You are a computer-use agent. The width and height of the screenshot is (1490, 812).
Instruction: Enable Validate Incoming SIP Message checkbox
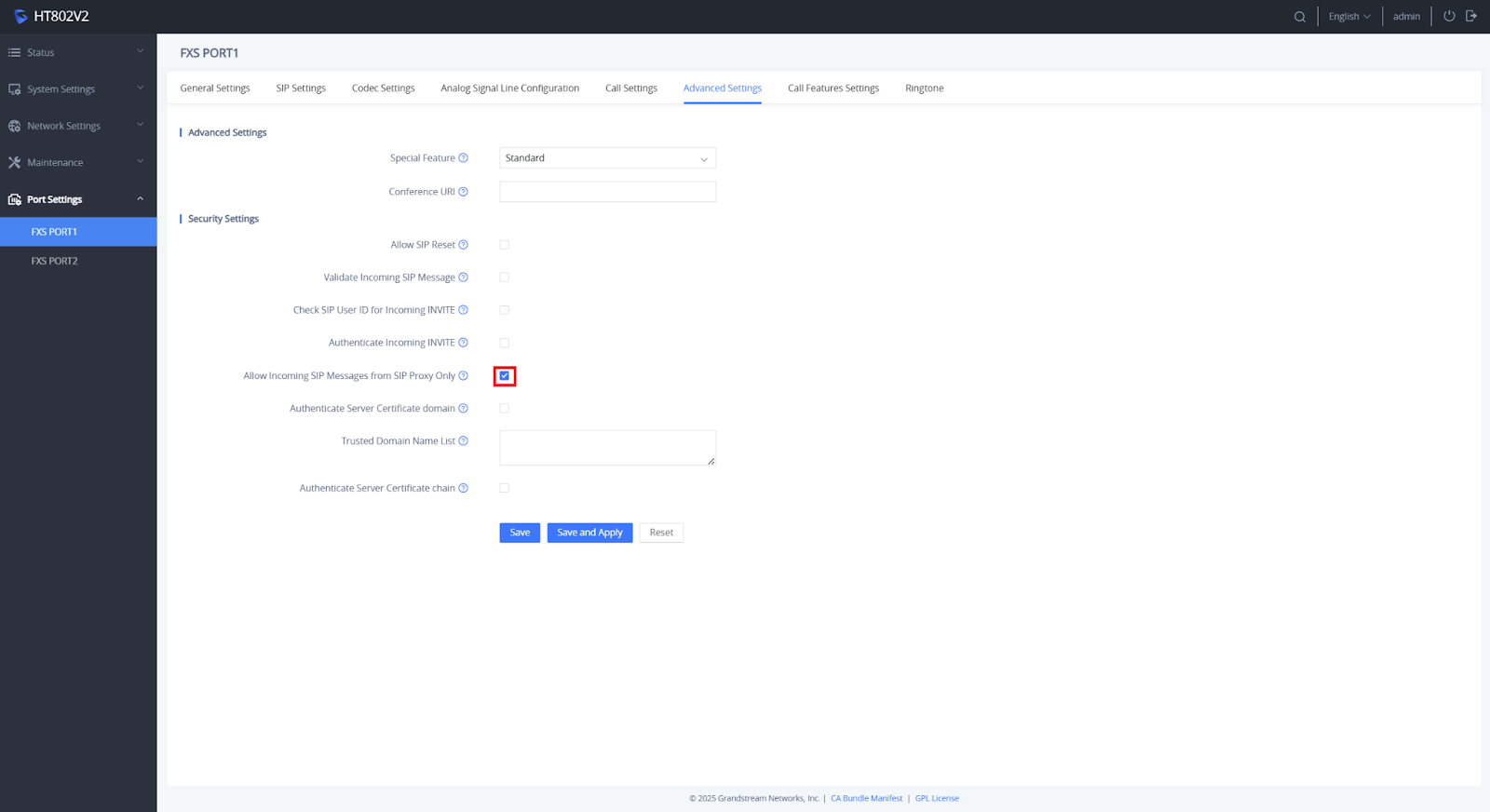pyautogui.click(x=504, y=277)
